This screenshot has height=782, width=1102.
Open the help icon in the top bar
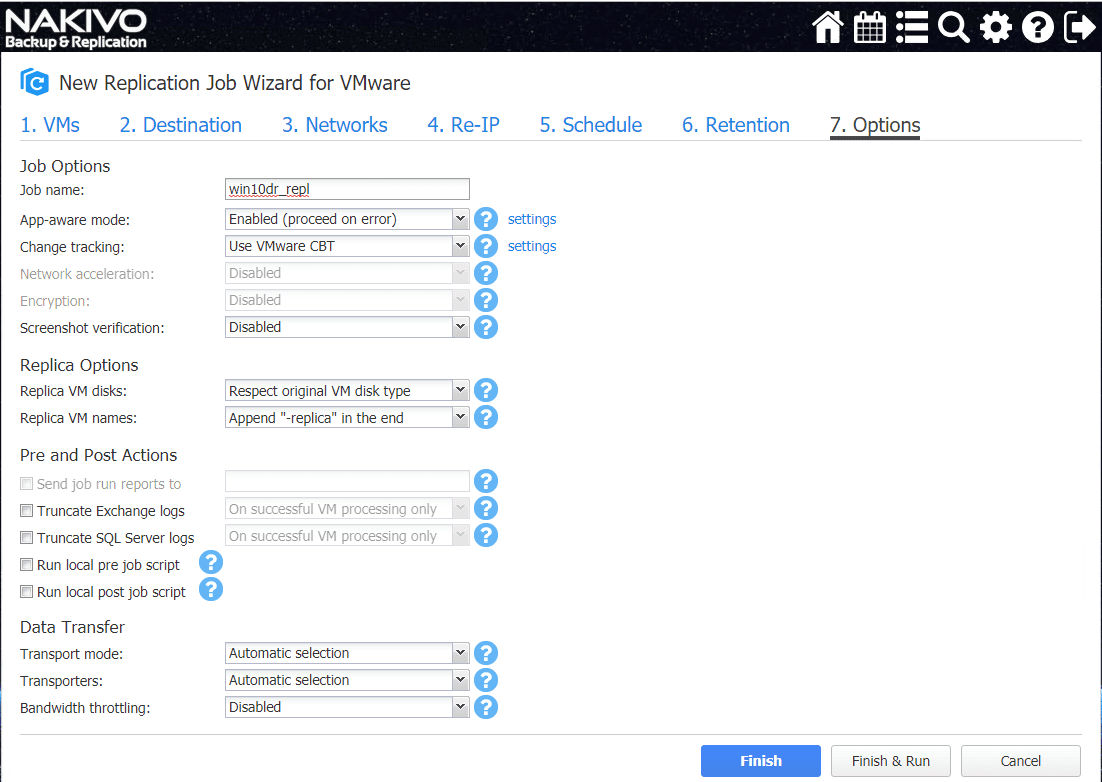pos(1037,26)
